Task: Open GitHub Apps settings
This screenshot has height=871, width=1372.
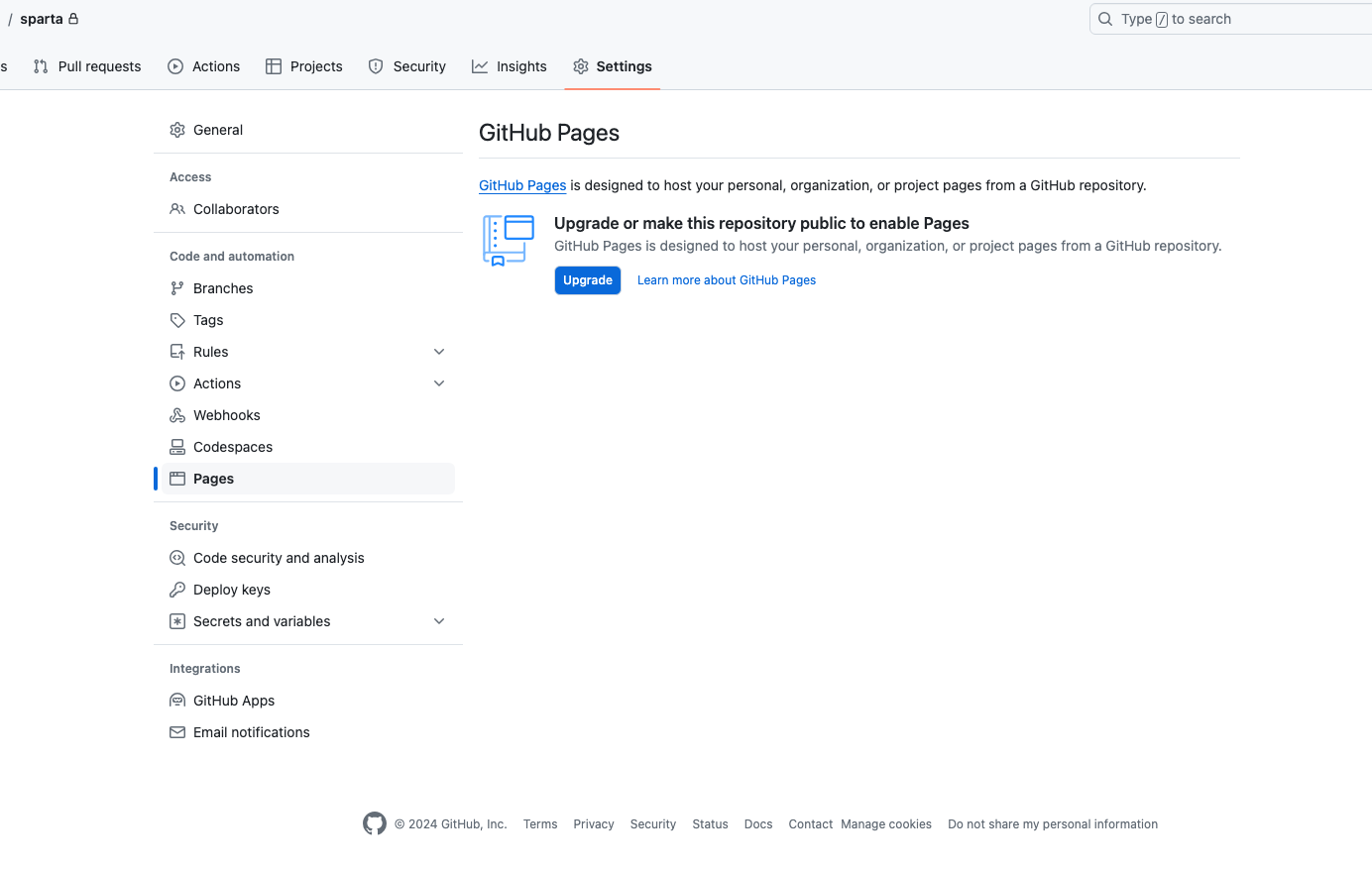Action: click(x=308, y=701)
